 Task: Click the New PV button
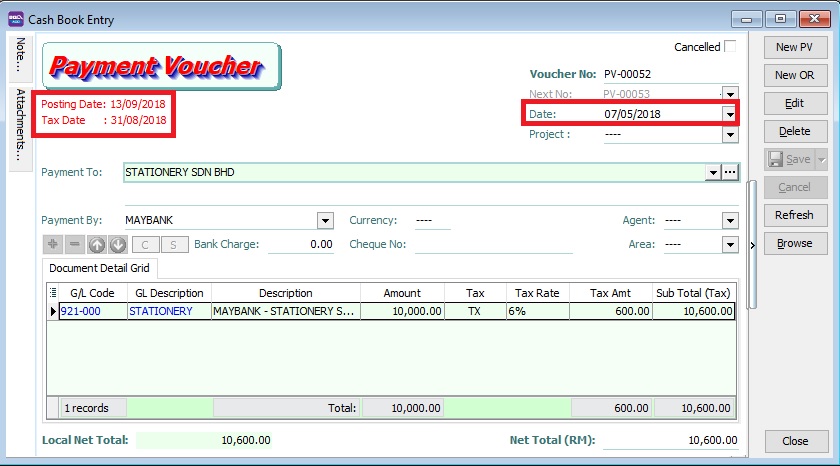tap(795, 47)
